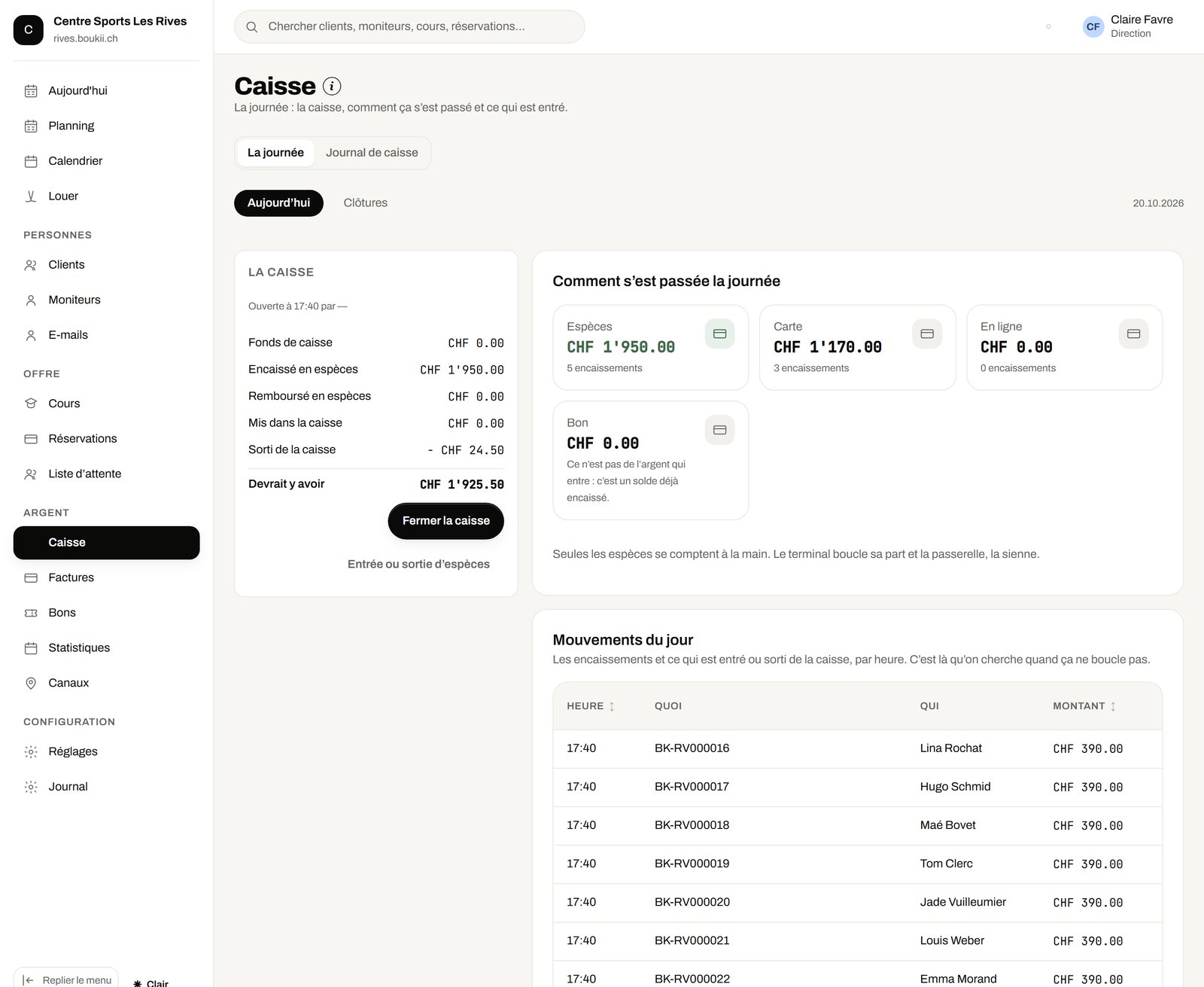1204x987 pixels.
Task: Open the Canaux section
Action: (106, 683)
